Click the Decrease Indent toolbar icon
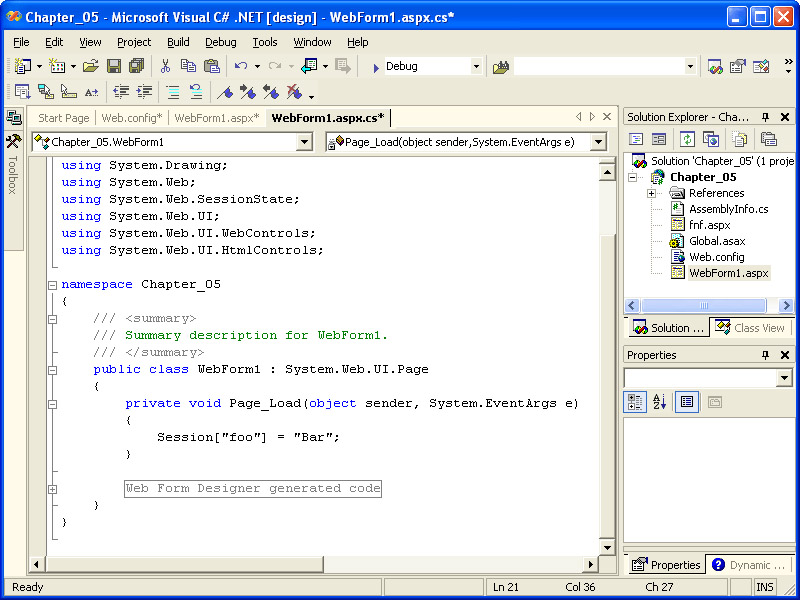Image resolution: width=800 pixels, height=600 pixels. click(x=121, y=92)
